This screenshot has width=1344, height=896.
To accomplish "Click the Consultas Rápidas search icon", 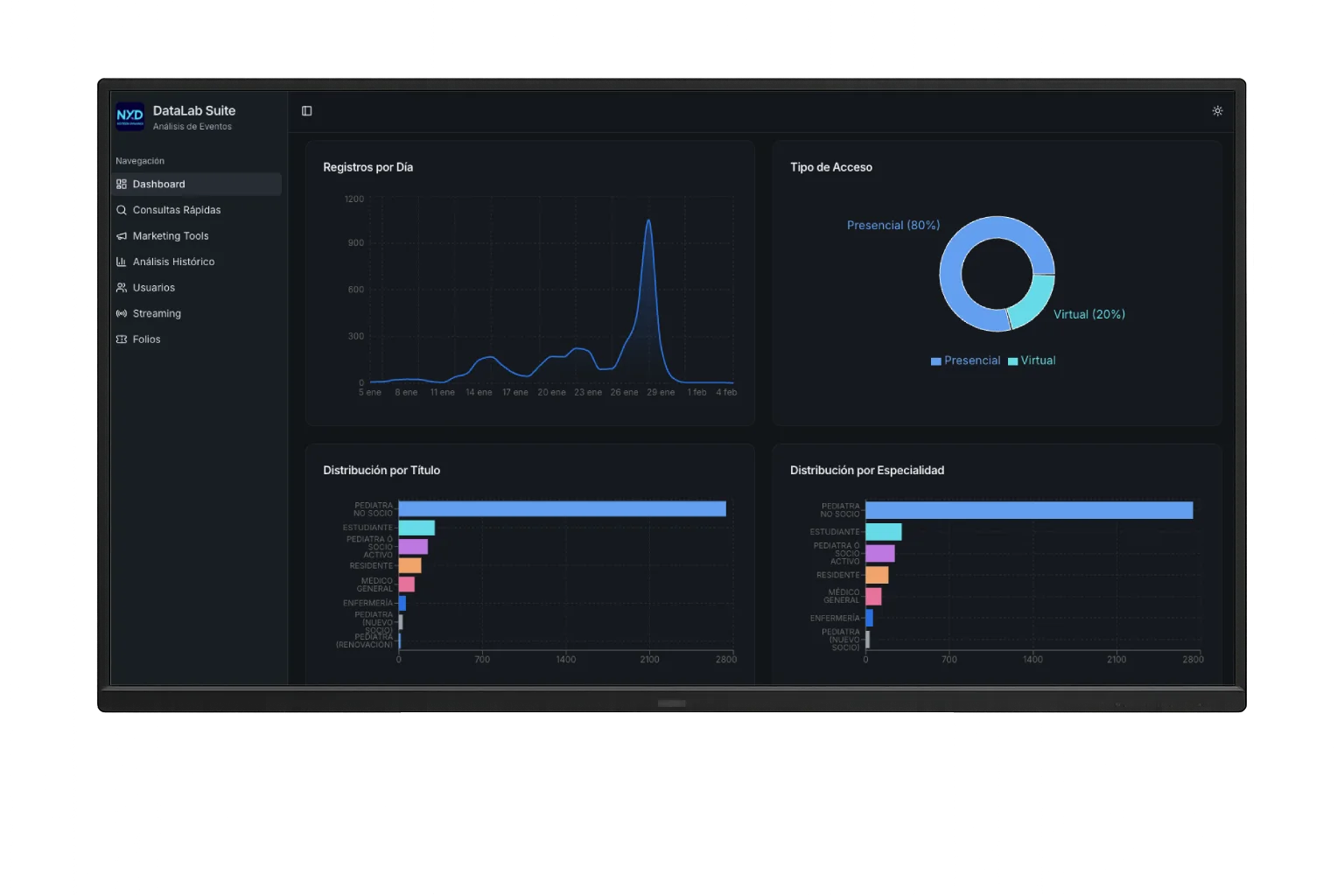I will click(122, 210).
